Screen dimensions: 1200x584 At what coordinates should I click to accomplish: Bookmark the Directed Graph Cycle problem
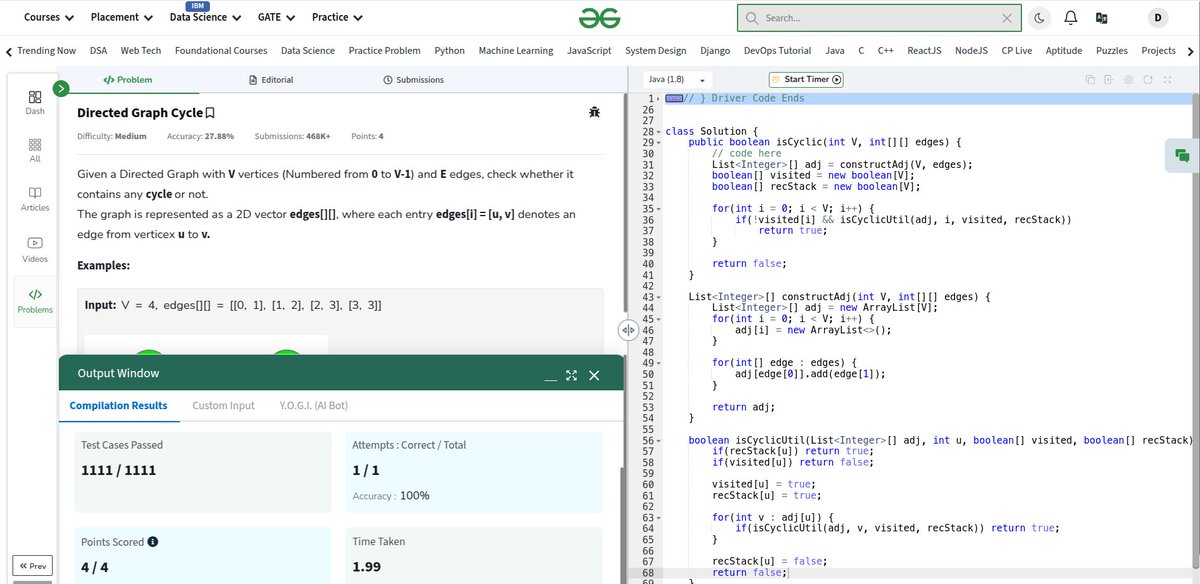coord(210,113)
